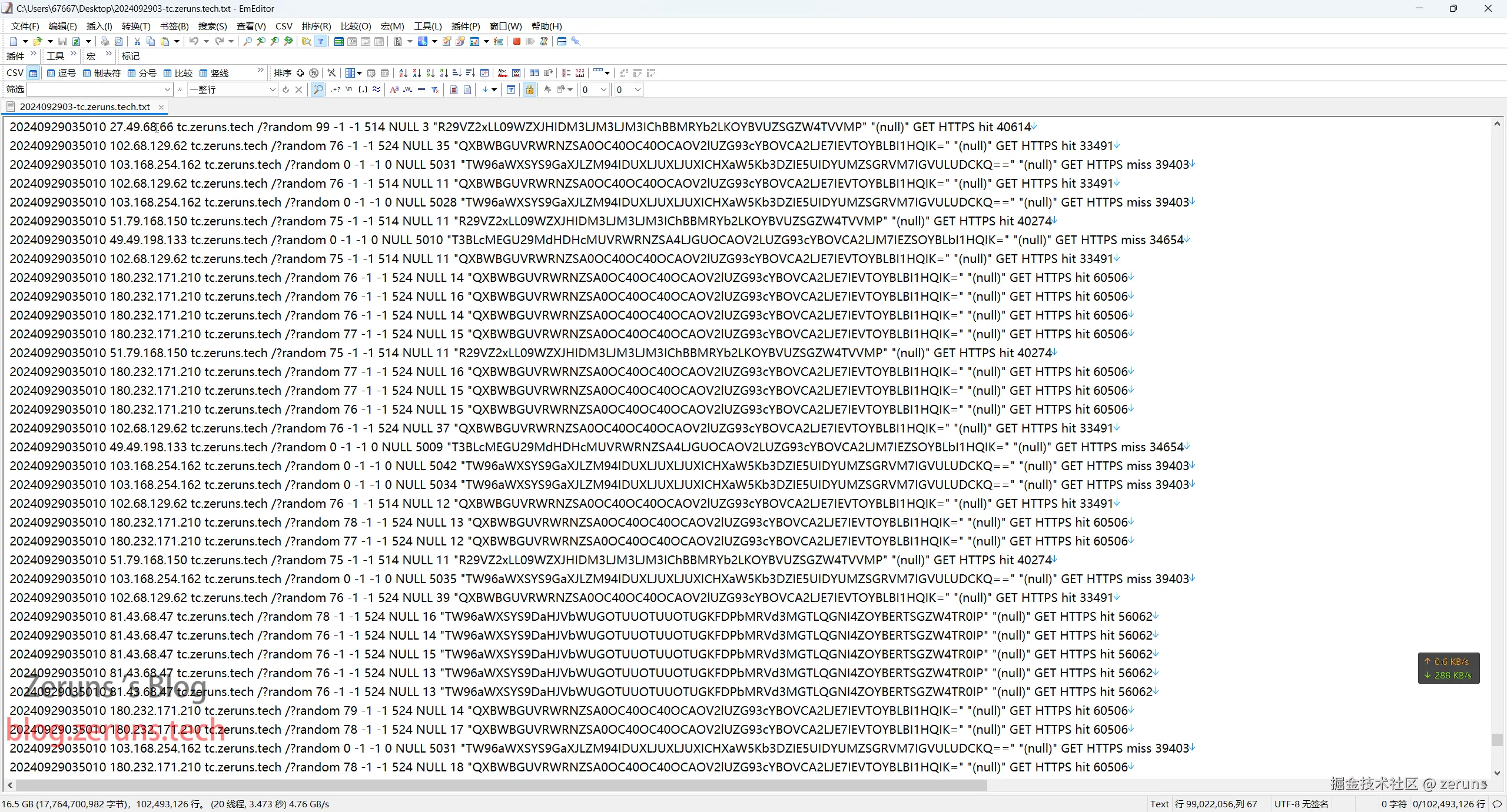Click the horizontal scrollbar thumb
Screen dimensions: 1507x812
click(500, 785)
